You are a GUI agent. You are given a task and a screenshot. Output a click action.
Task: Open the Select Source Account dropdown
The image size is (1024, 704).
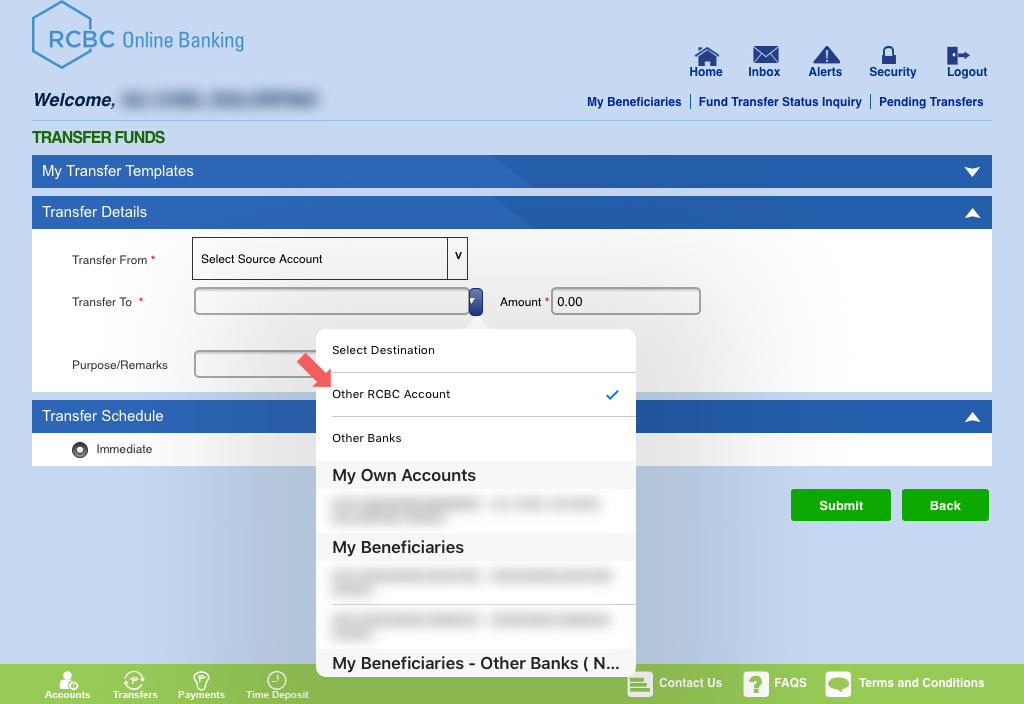coord(330,259)
